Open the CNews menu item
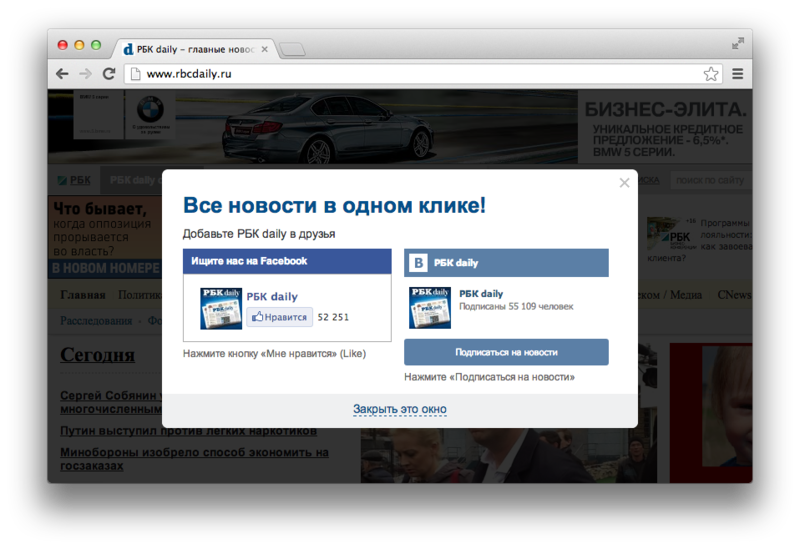The width and height of the screenshot is (800, 549). pyautogui.click(x=734, y=295)
